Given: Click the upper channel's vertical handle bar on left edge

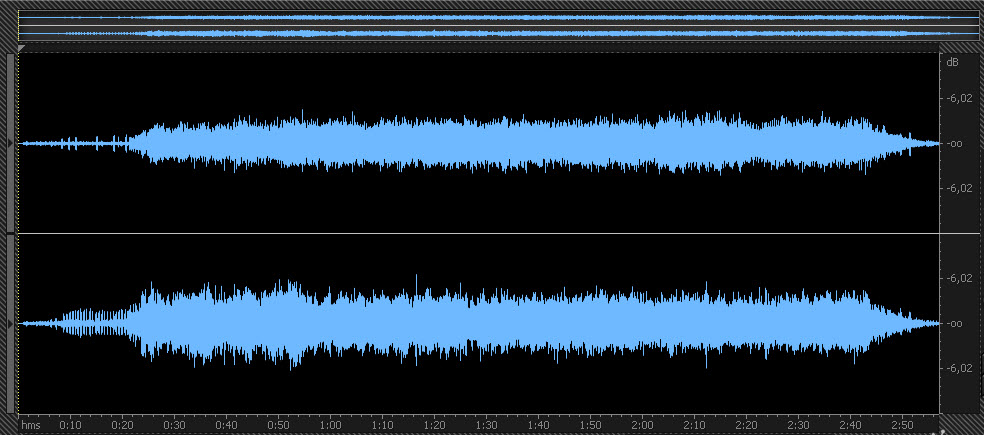Looking at the screenshot, I should pos(10,142).
